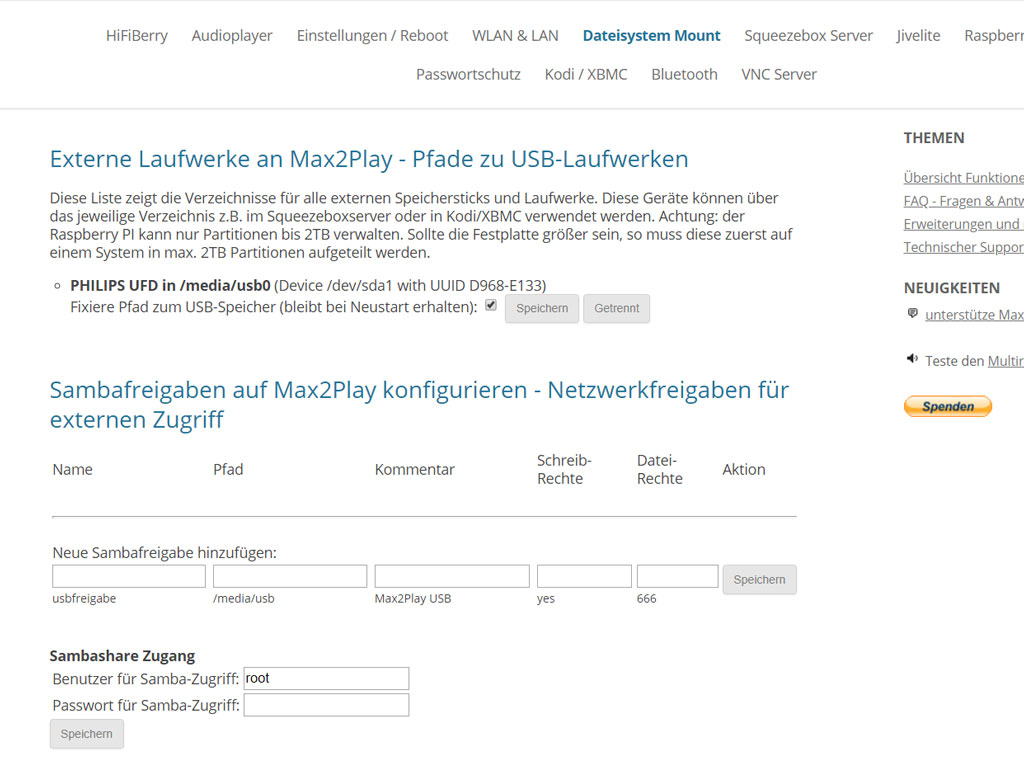Open the Passwortschutz tab
Screen dimensions: 1024x768
pos(468,74)
